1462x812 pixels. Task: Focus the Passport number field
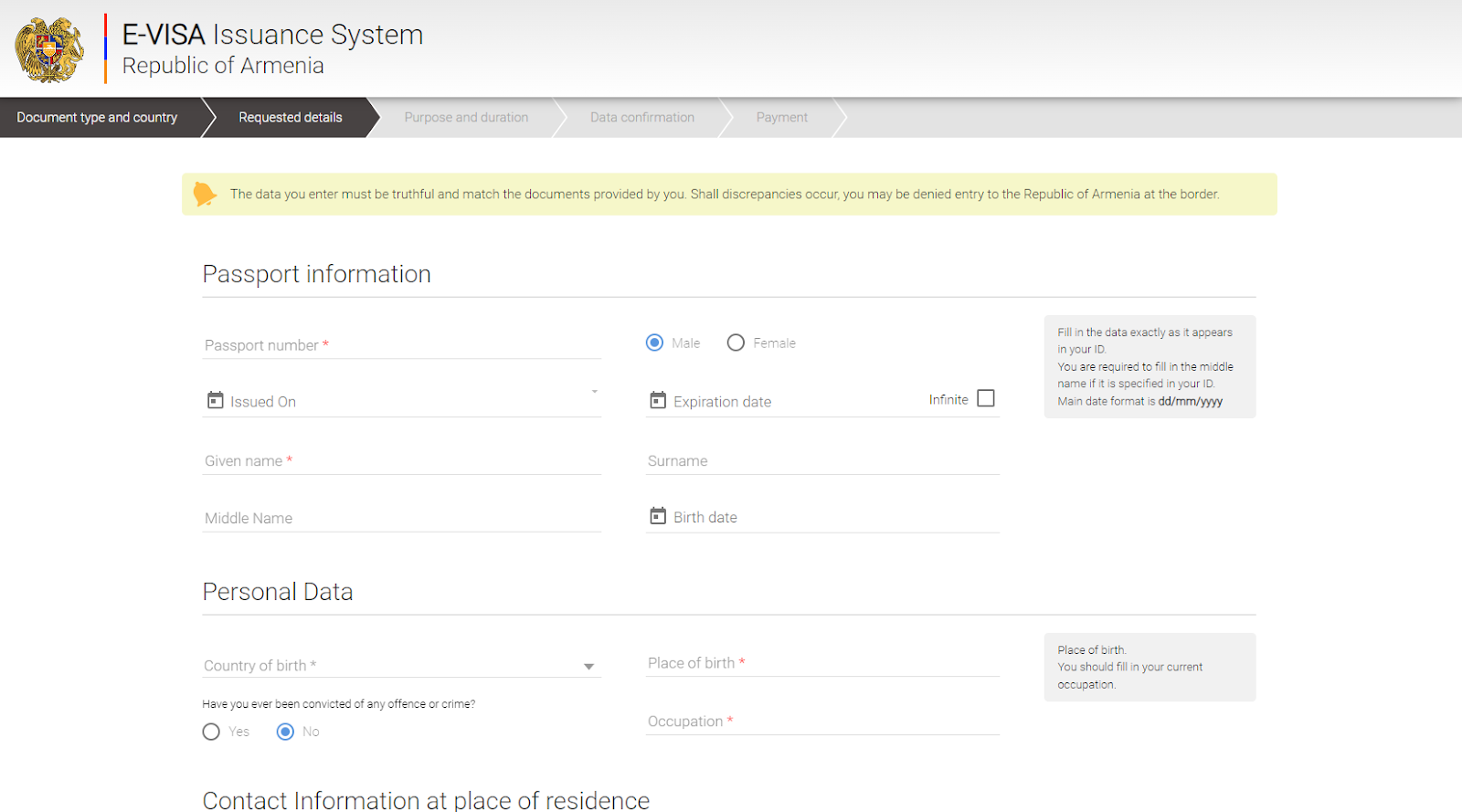pos(402,345)
